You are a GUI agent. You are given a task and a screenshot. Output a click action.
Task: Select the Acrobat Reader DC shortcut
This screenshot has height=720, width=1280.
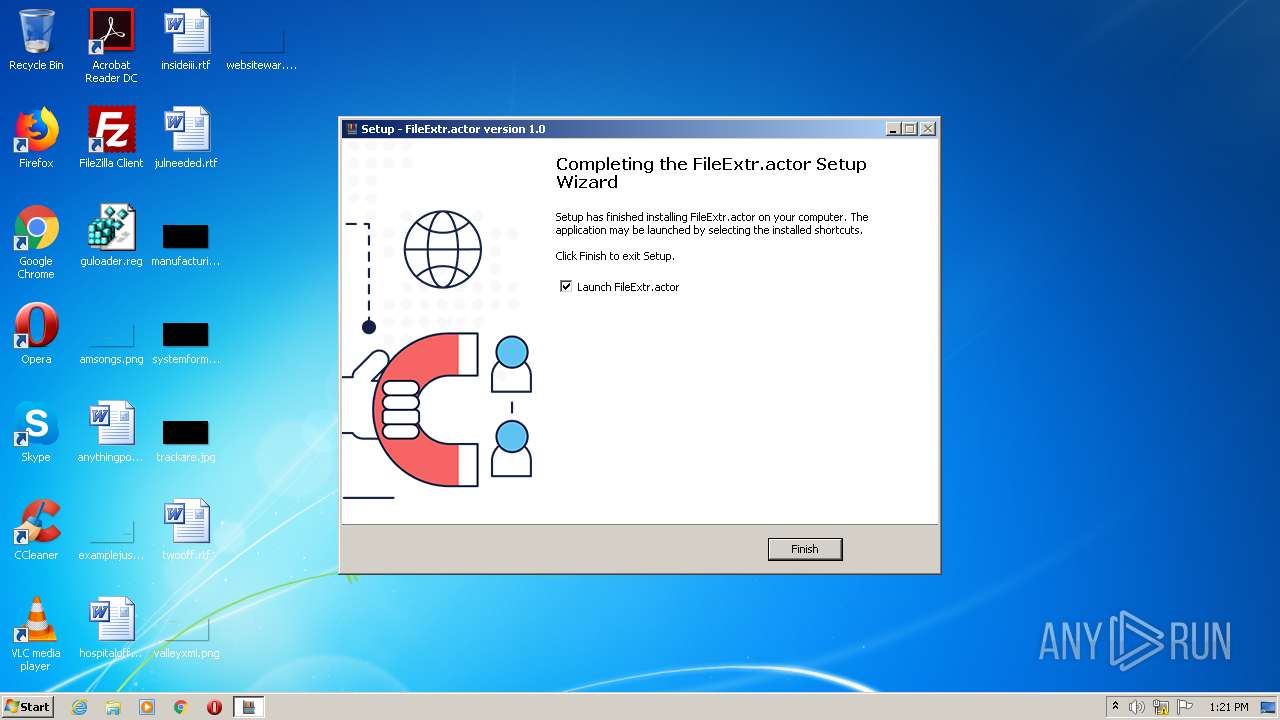pyautogui.click(x=111, y=46)
